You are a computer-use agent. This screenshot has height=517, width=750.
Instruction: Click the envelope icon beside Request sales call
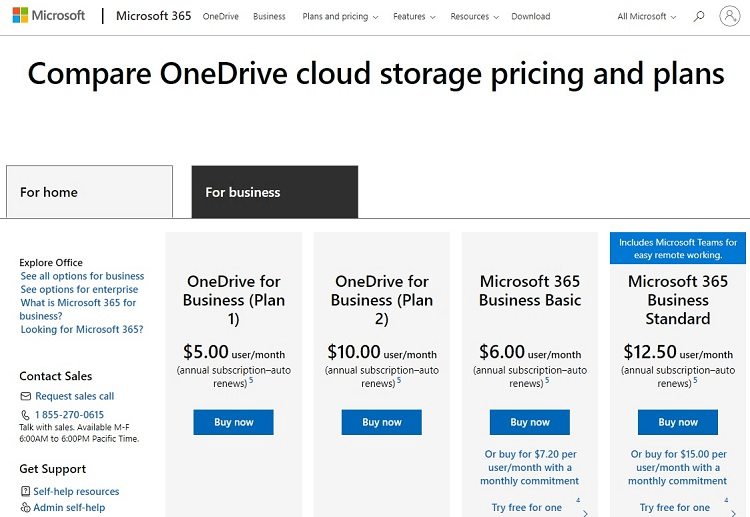coord(25,396)
